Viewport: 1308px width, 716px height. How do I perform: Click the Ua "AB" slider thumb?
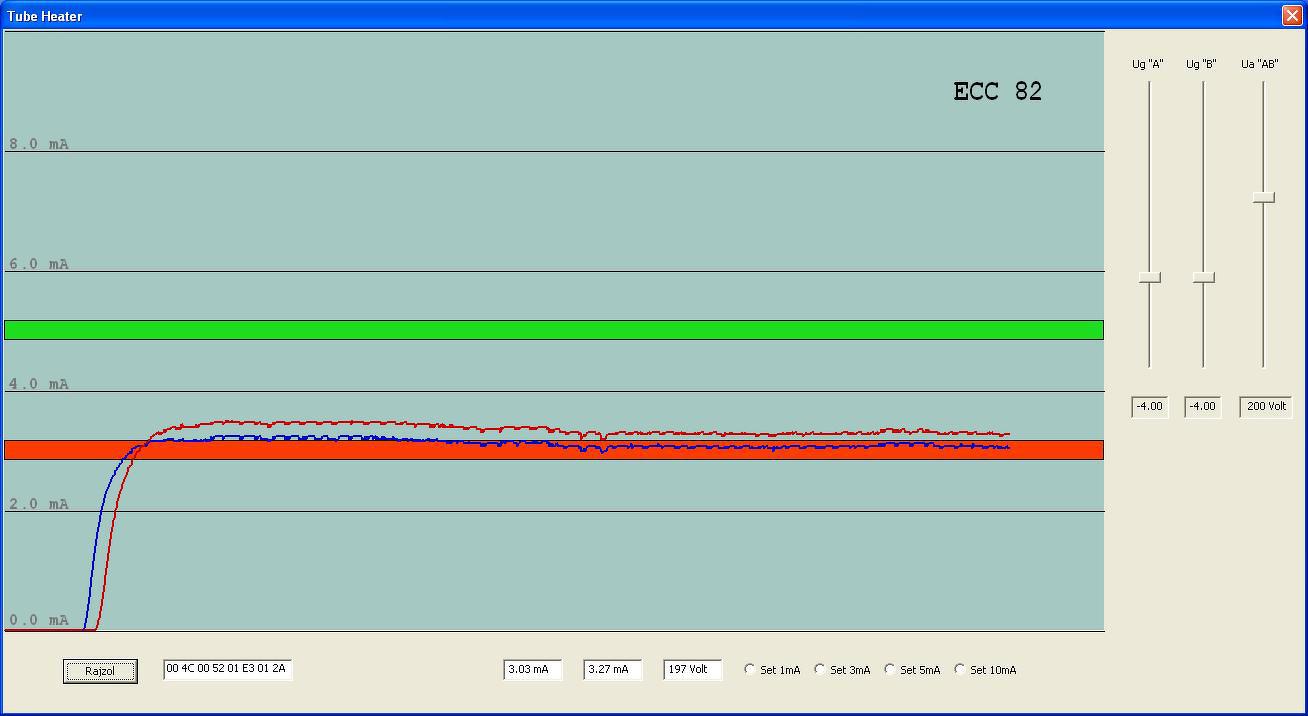(1264, 197)
